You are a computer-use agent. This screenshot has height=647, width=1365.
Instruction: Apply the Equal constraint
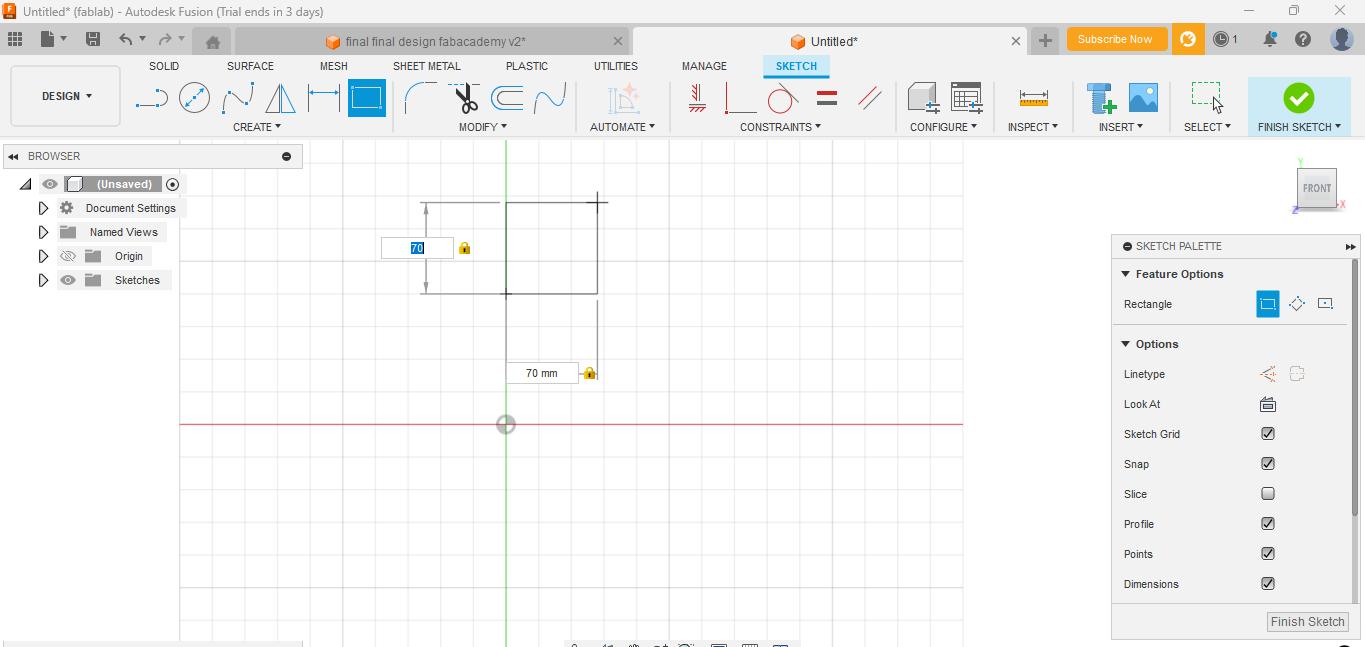coord(827,98)
